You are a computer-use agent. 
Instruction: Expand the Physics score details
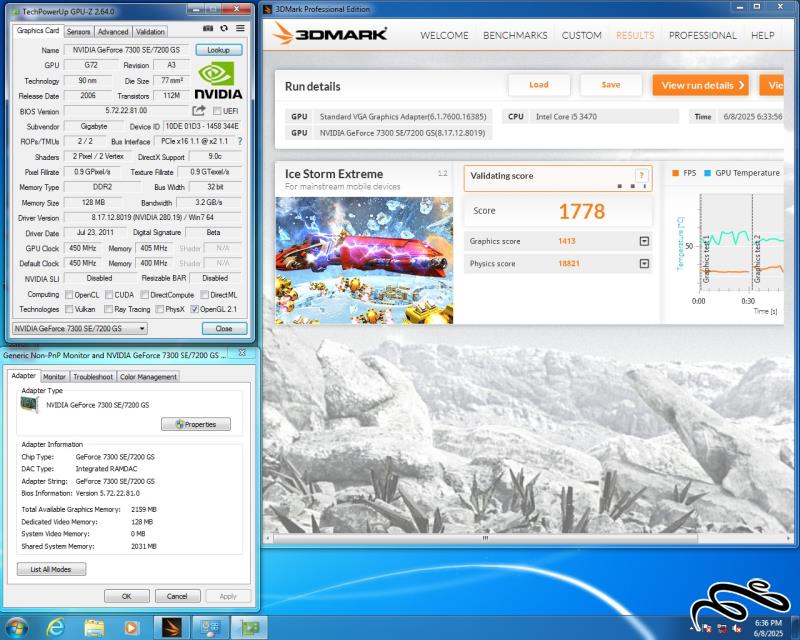point(644,263)
